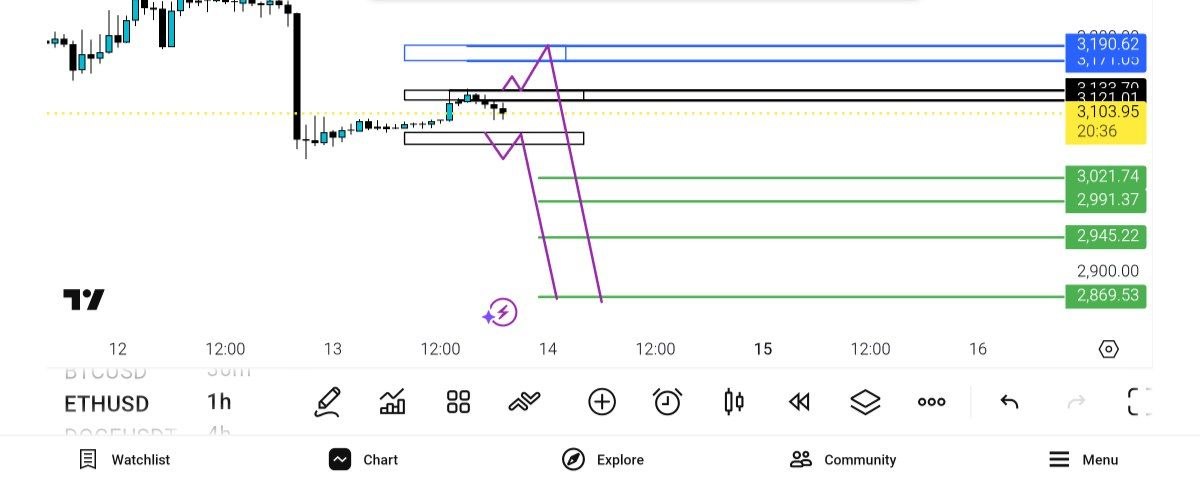The height and width of the screenshot is (484, 1200).
Task: Open the four-squares templates icon
Action: (x=458, y=402)
